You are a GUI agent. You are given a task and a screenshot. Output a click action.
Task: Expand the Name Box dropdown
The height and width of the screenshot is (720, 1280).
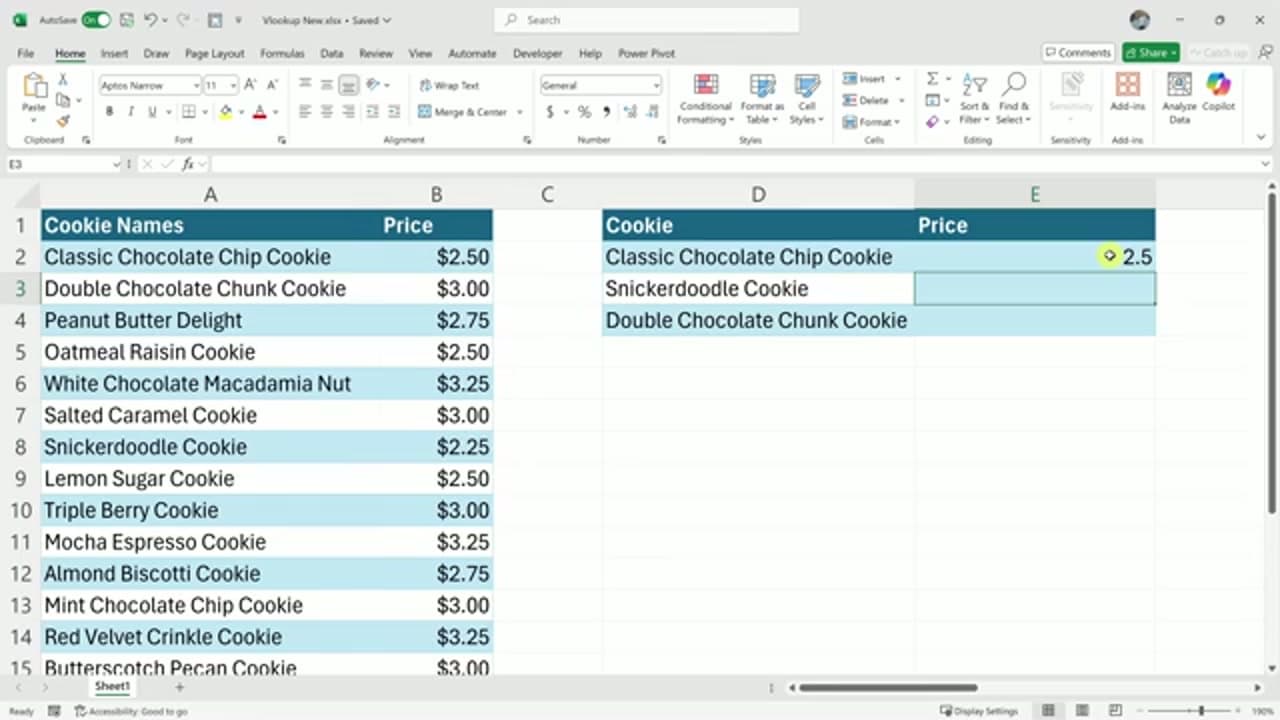pos(116,164)
